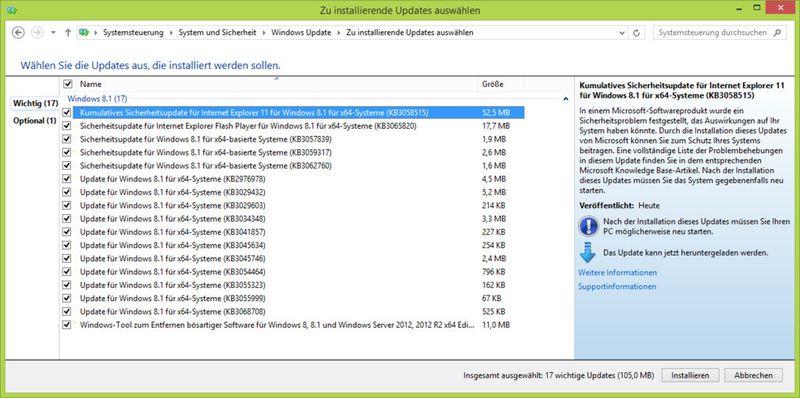This screenshot has height=398, width=800.
Task: Uncheck Flash Player update KB3065820 checkbox
Action: [x=67, y=126]
